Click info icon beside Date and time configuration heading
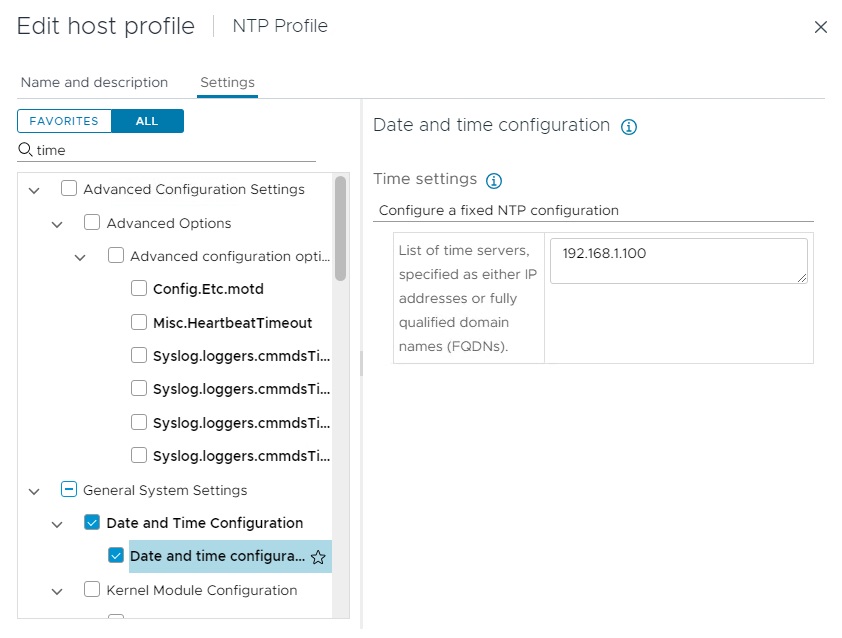 pyautogui.click(x=629, y=127)
